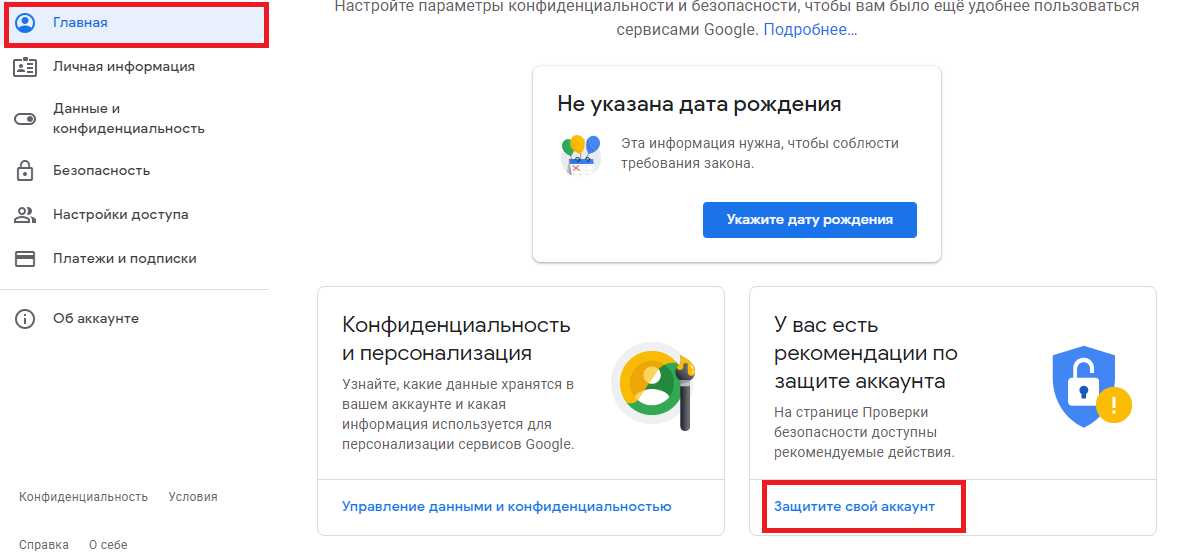This screenshot has height=555, width=1181.
Task: Click the Справка footer link
Action: pos(44,545)
